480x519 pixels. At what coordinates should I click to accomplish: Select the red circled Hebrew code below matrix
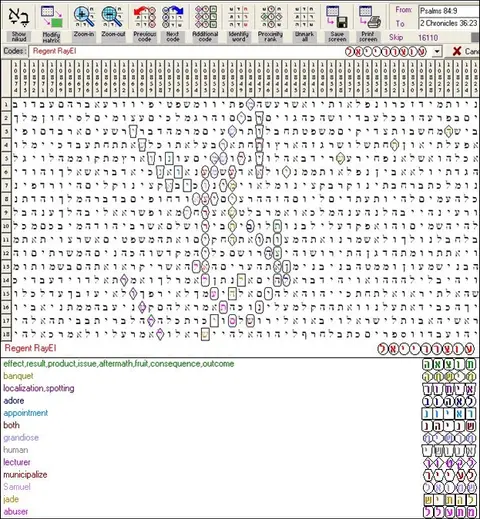coord(426,349)
